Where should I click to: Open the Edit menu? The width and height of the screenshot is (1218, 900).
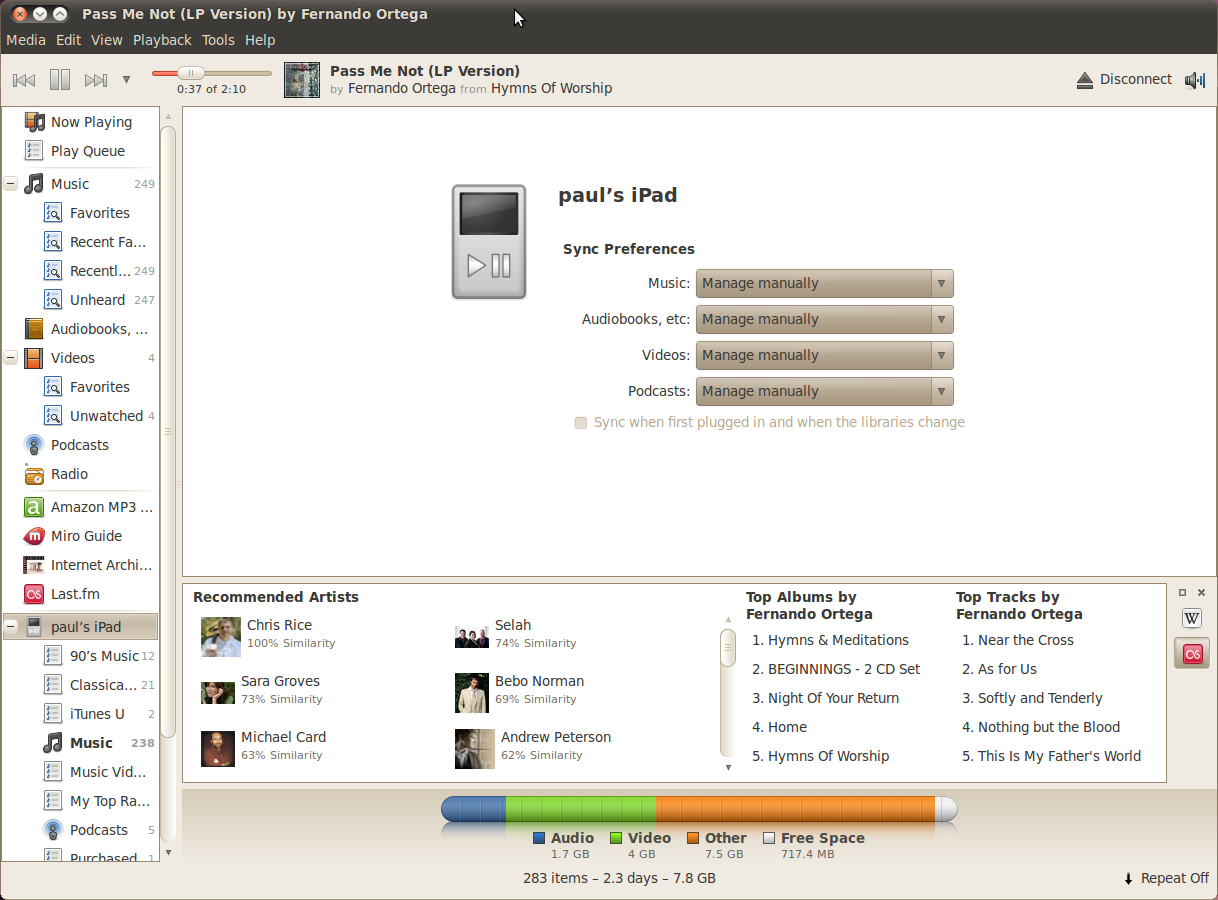coord(68,40)
